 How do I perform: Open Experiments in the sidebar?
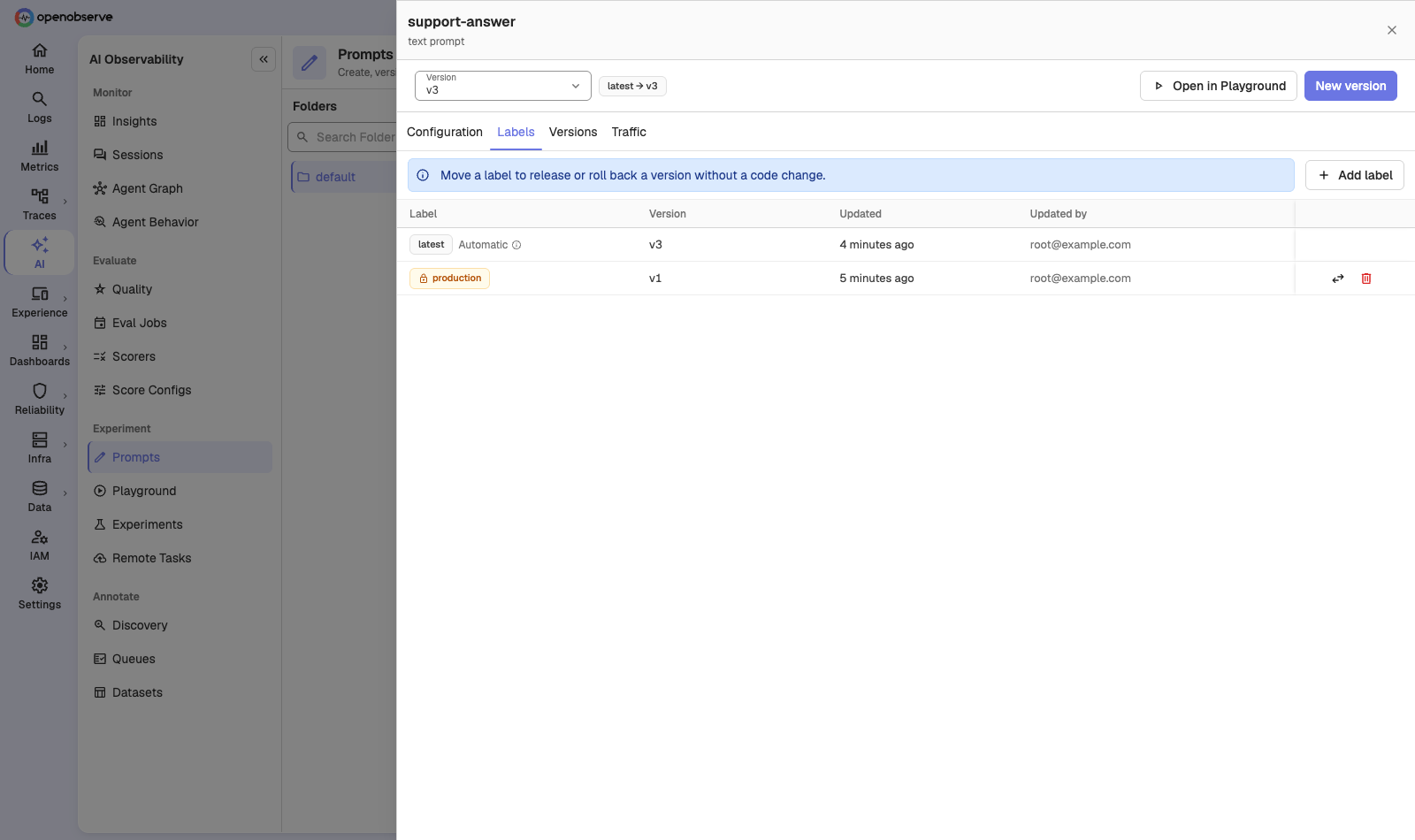tap(180, 524)
